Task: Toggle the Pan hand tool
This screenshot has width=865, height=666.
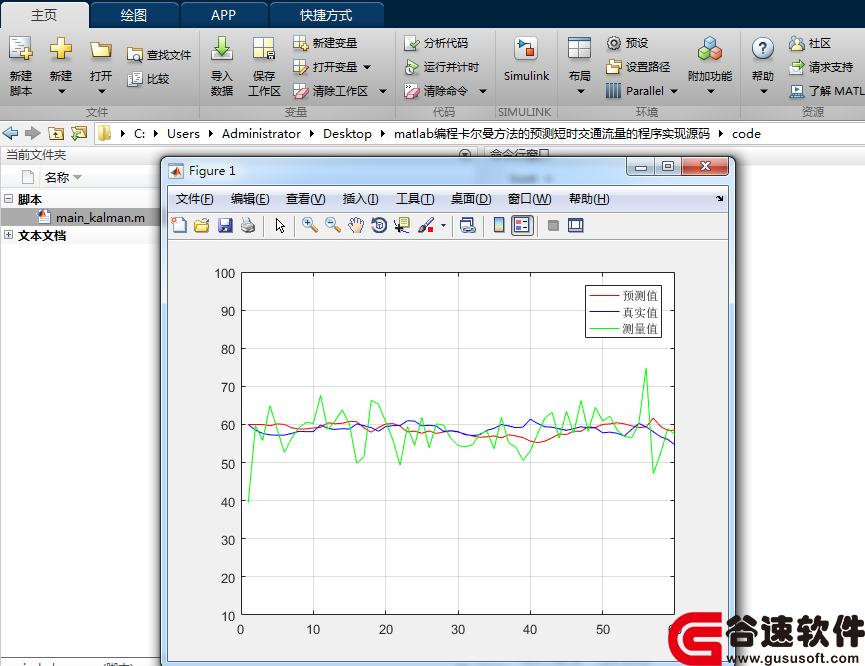Action: [356, 225]
